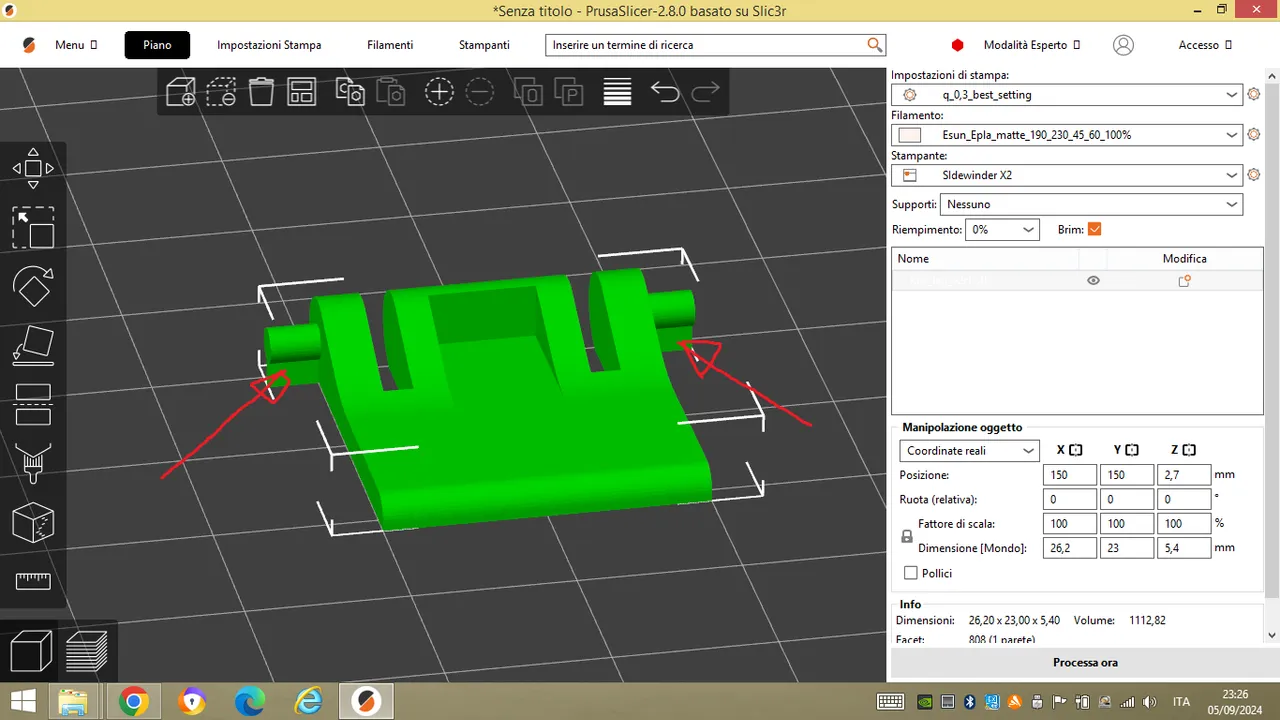Open the Cut tool
Image resolution: width=1280 pixels, height=720 pixels.
coord(33,404)
